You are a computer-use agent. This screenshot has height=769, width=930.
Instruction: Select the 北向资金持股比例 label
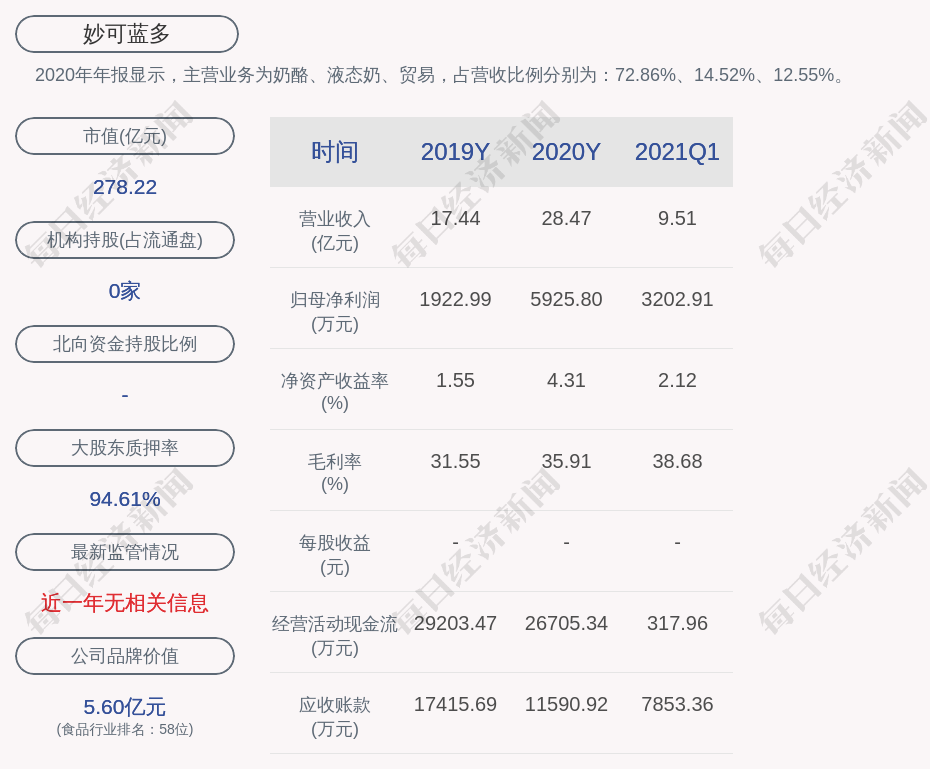[125, 344]
